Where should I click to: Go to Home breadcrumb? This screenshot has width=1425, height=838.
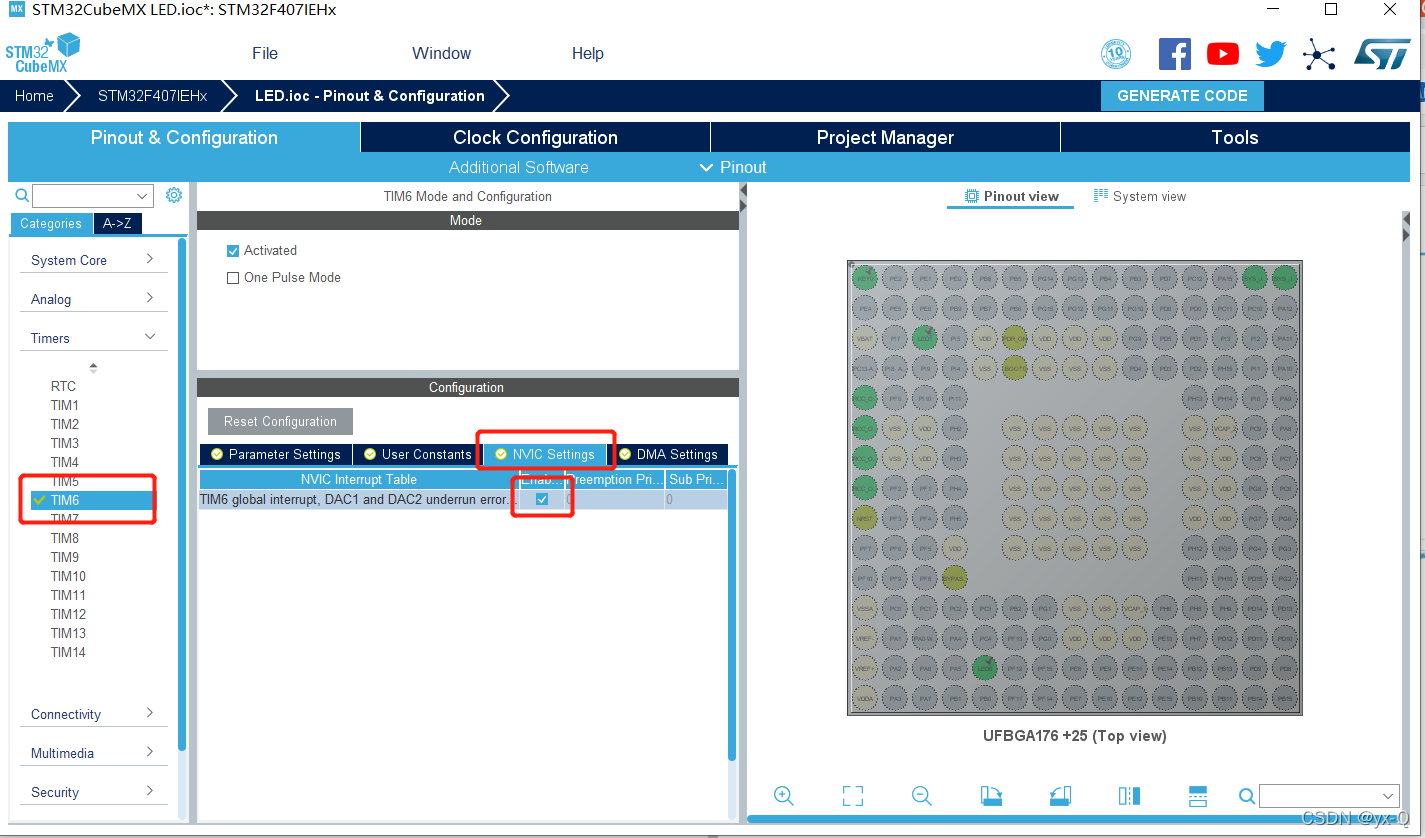point(34,96)
